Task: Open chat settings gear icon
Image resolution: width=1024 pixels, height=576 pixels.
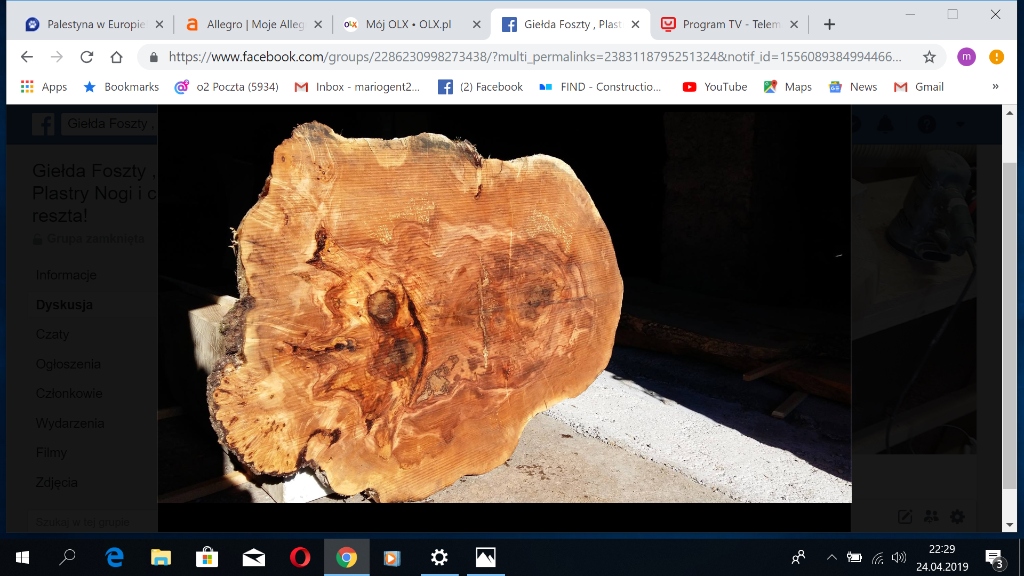Action: coord(957,517)
